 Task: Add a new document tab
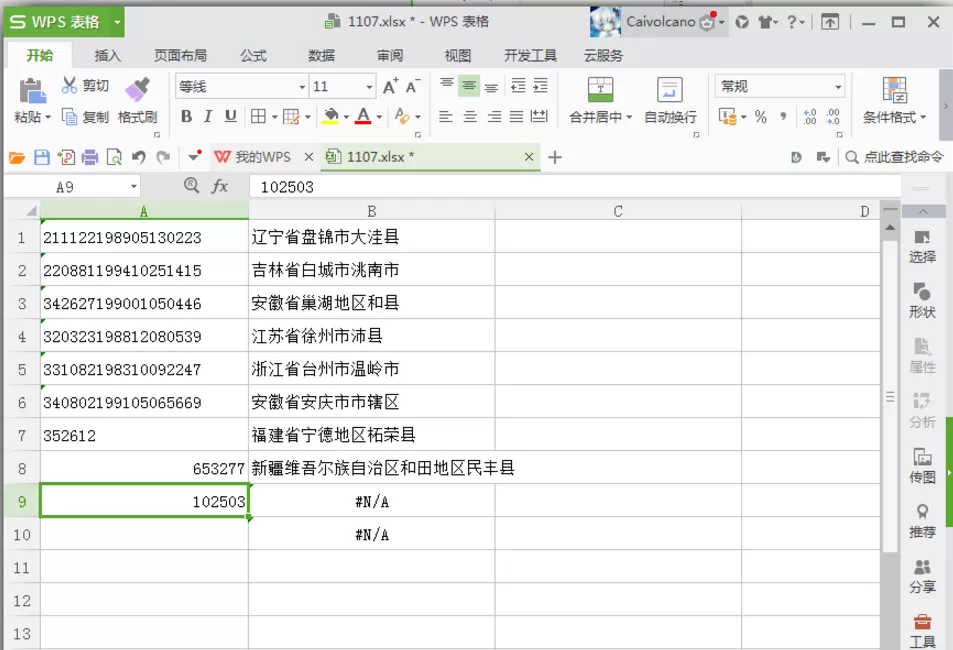[x=554, y=157]
